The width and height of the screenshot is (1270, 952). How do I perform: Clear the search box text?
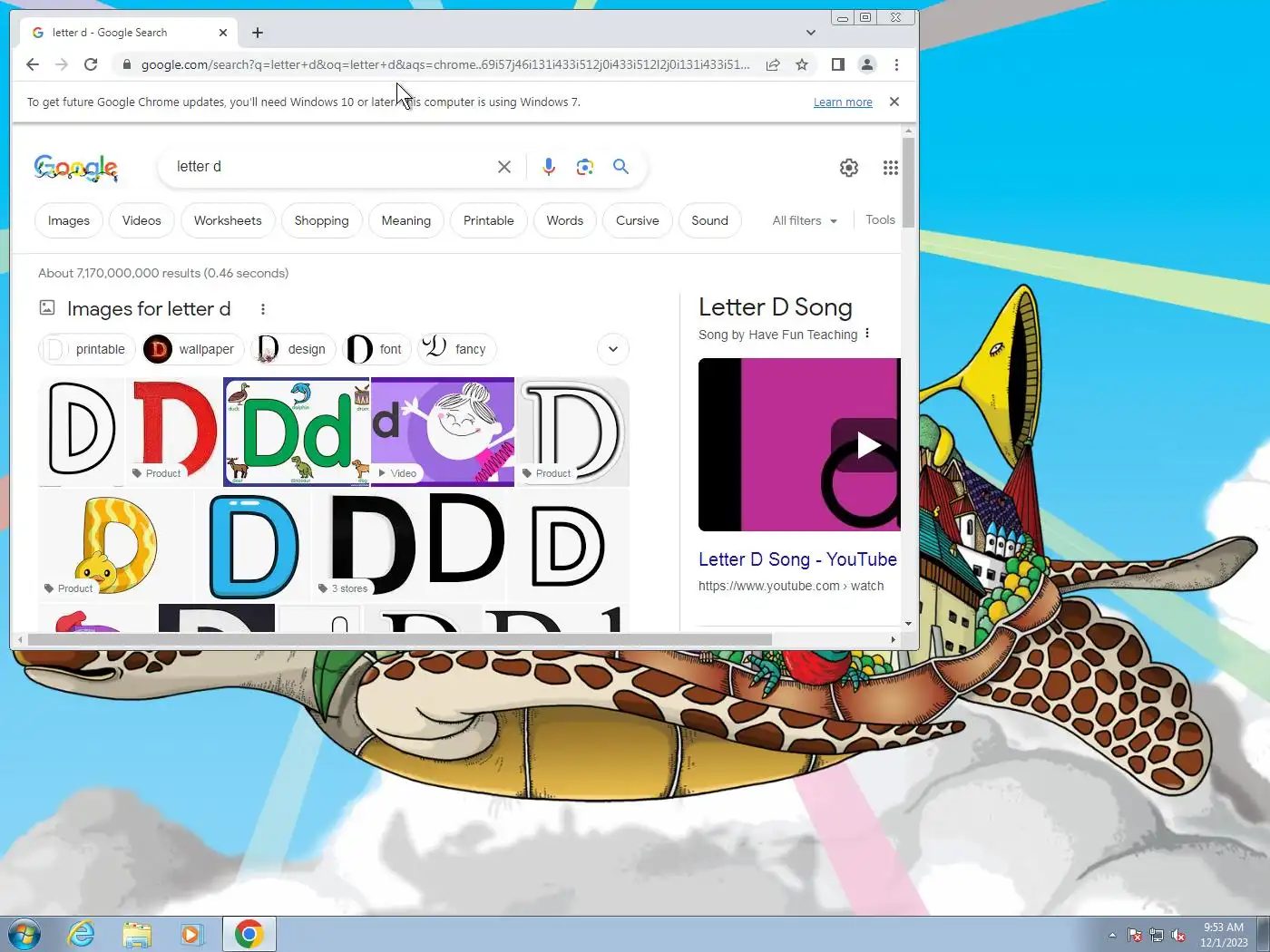pos(504,167)
